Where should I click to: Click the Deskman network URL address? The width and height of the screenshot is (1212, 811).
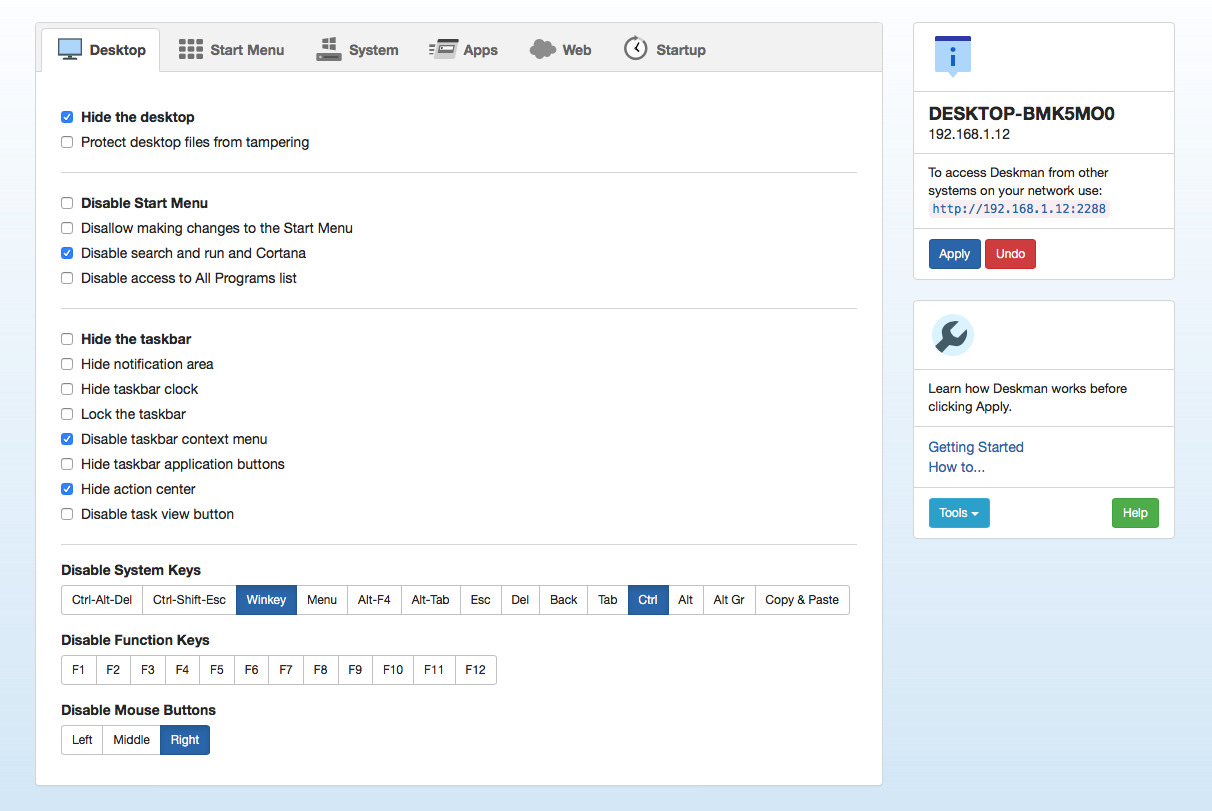point(1019,209)
